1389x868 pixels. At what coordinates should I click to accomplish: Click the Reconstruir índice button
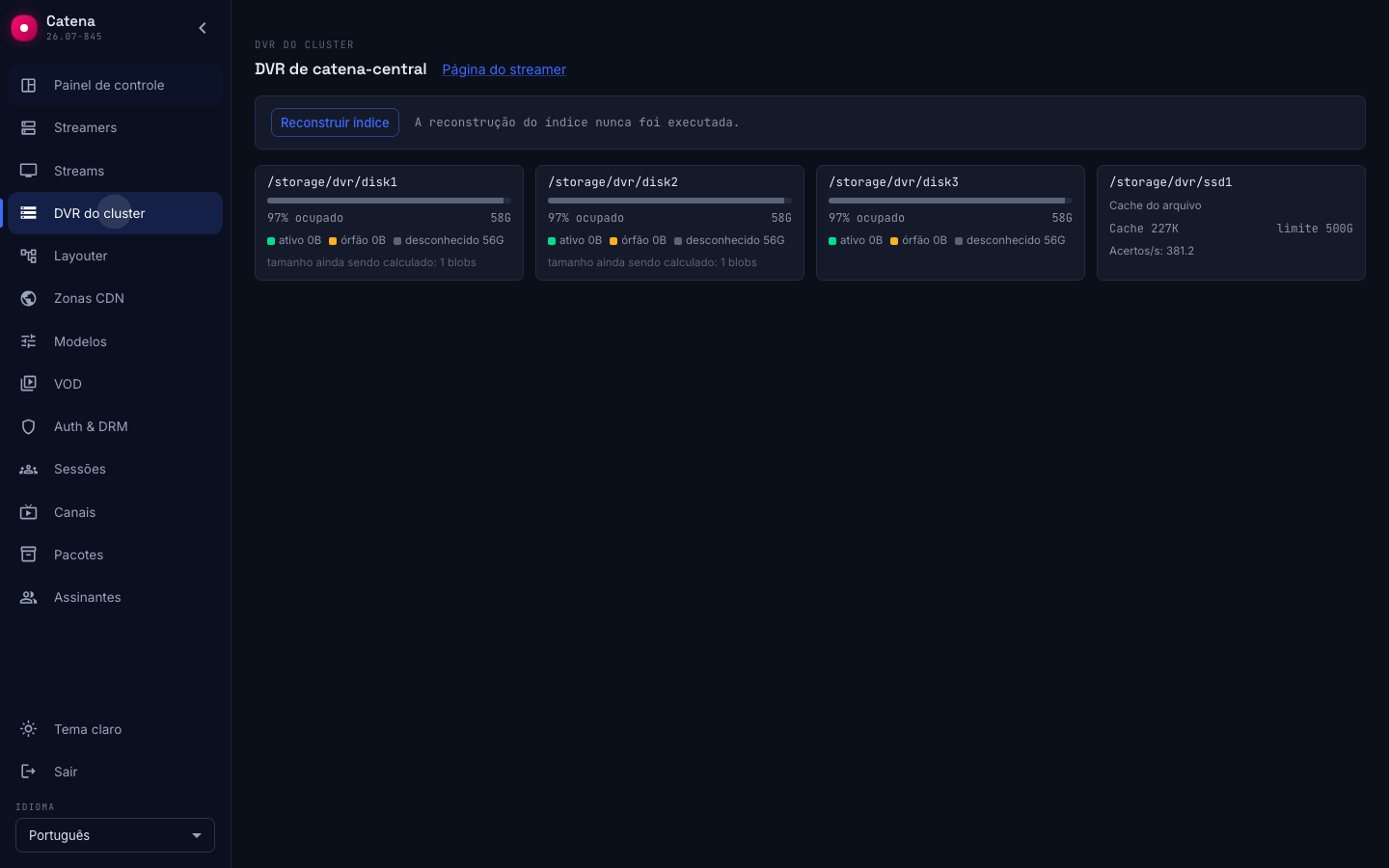(335, 122)
